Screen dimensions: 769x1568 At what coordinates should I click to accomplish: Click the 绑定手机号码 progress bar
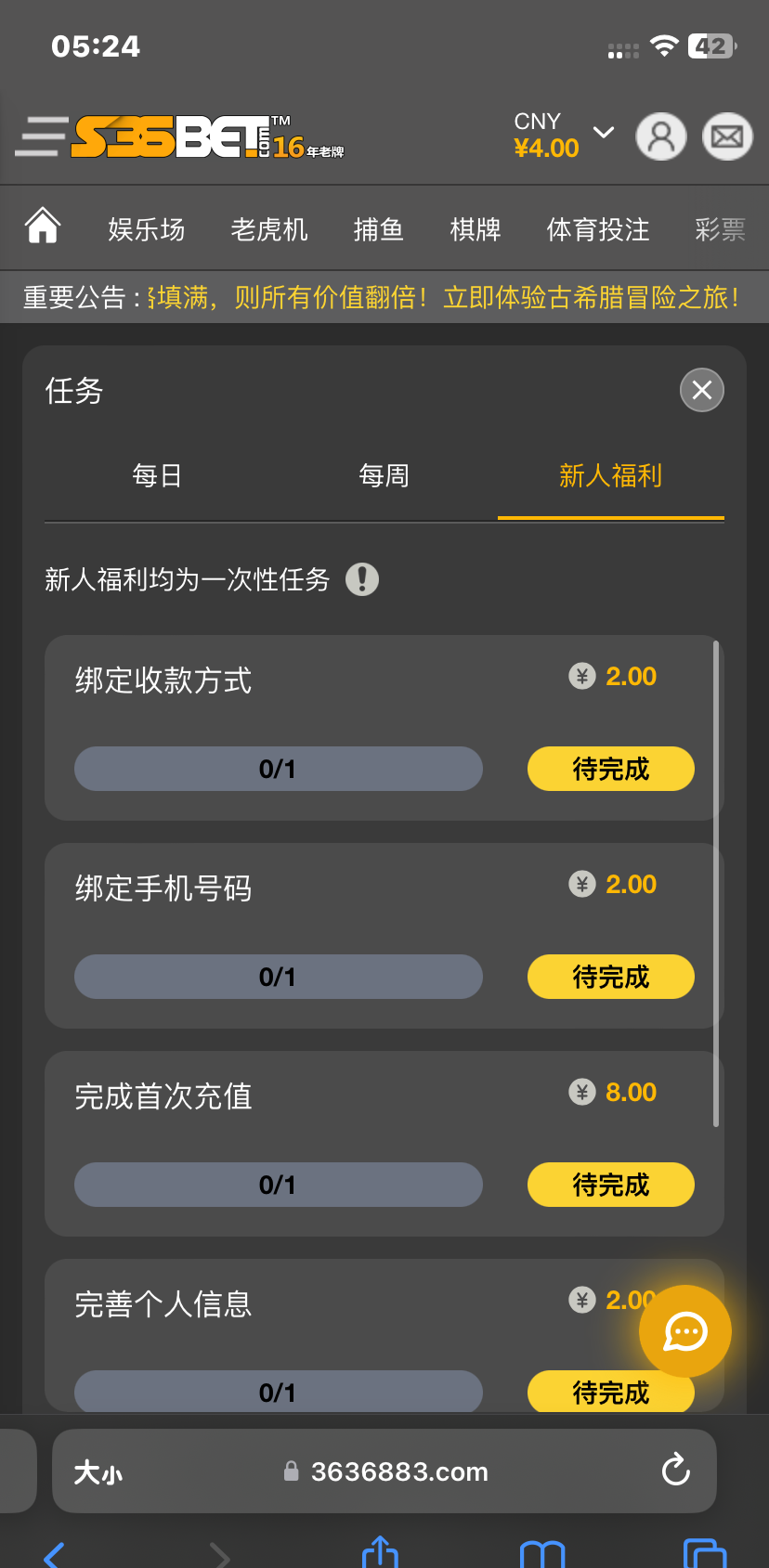tap(278, 977)
